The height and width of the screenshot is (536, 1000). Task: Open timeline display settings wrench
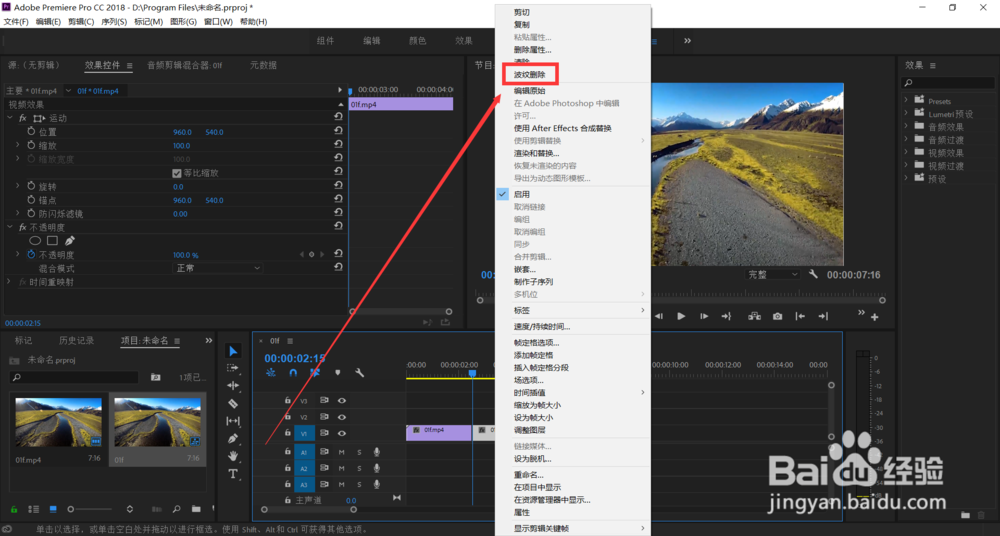point(360,373)
